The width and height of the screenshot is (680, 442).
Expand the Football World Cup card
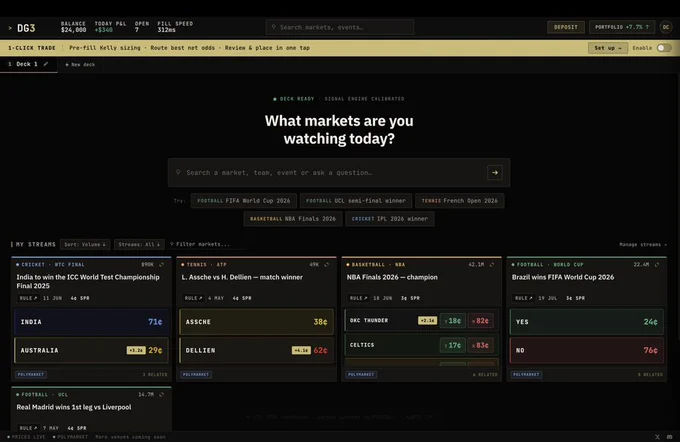coord(657,265)
